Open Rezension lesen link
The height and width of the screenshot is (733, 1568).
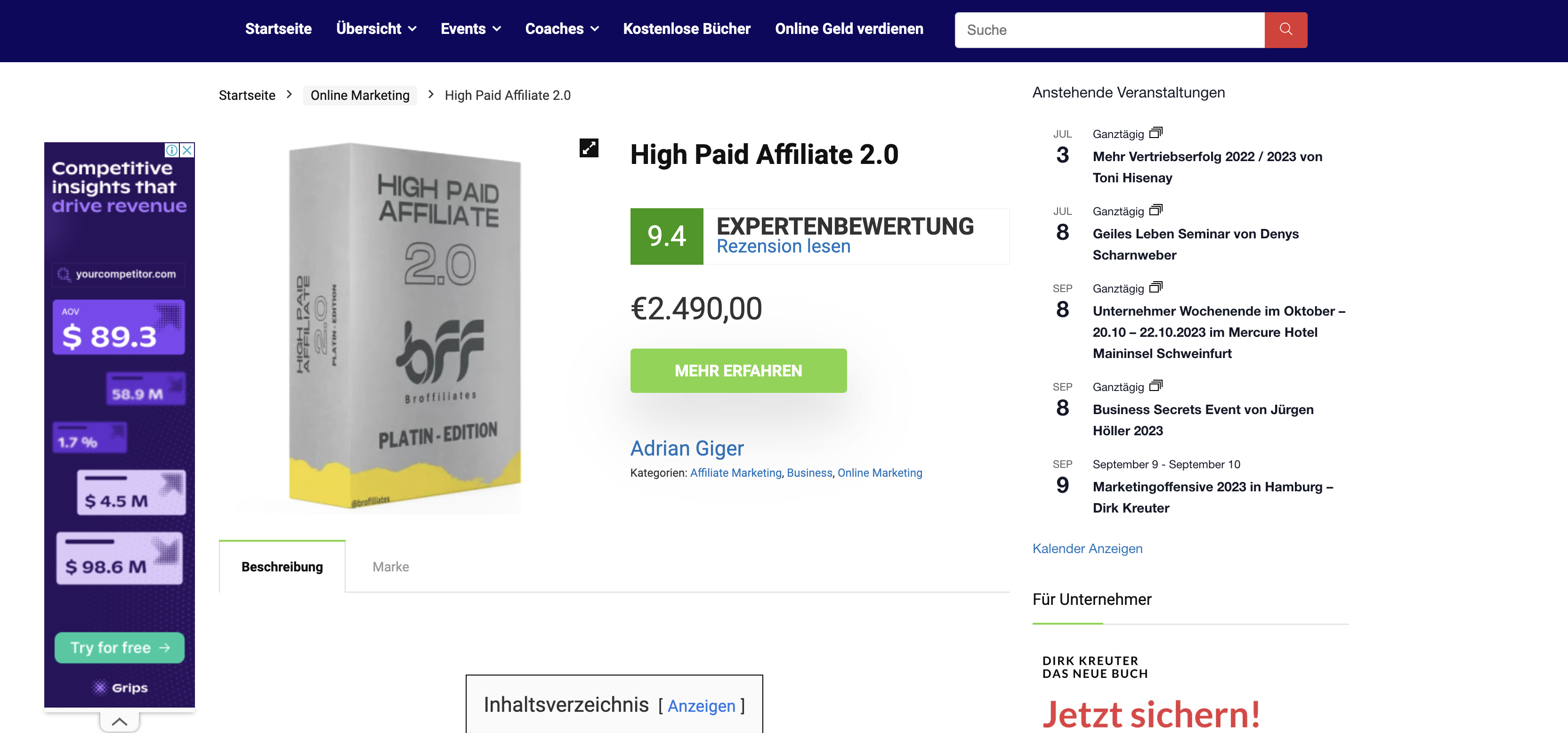tap(783, 246)
